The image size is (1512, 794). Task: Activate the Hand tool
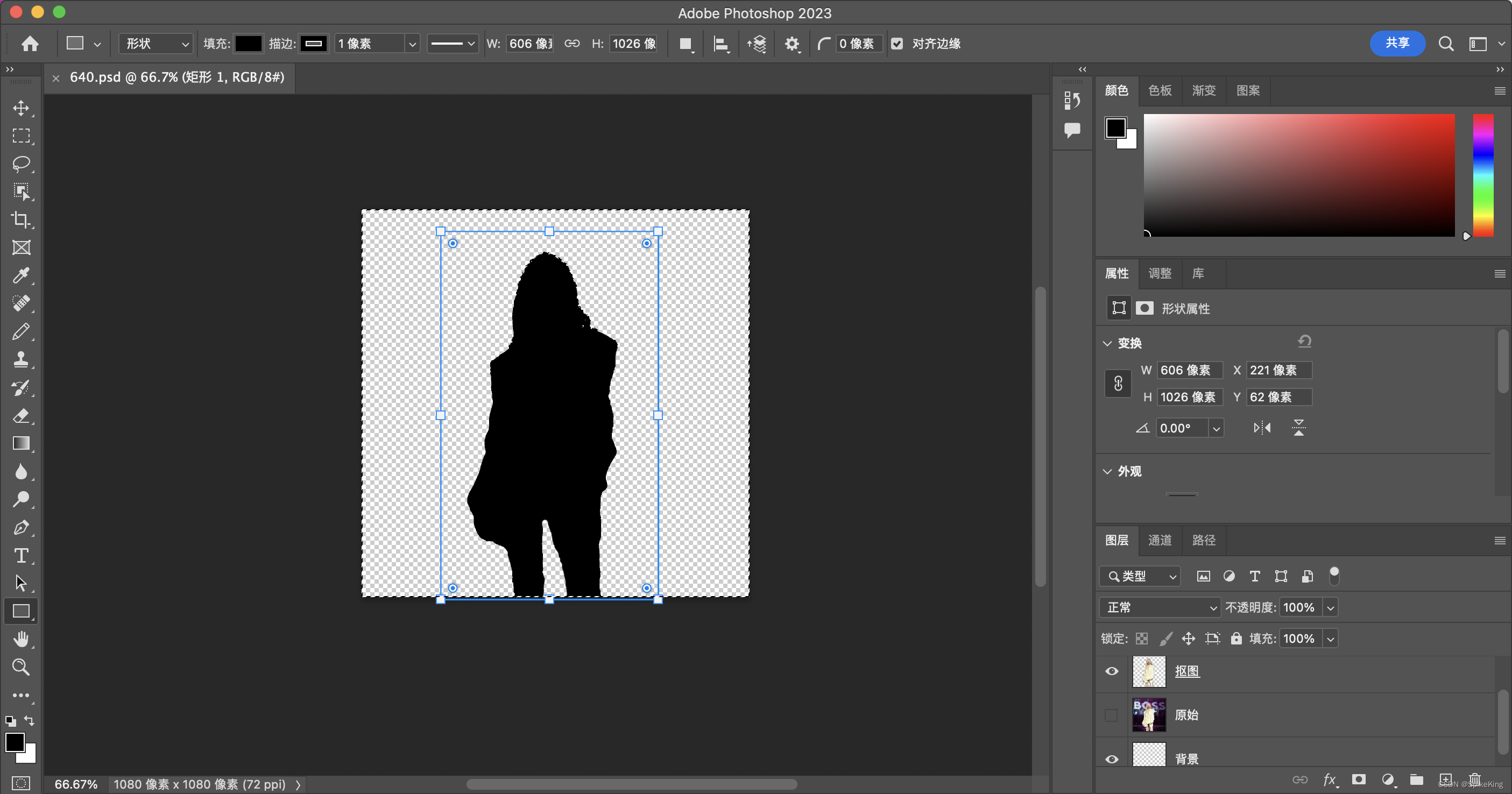point(21,639)
